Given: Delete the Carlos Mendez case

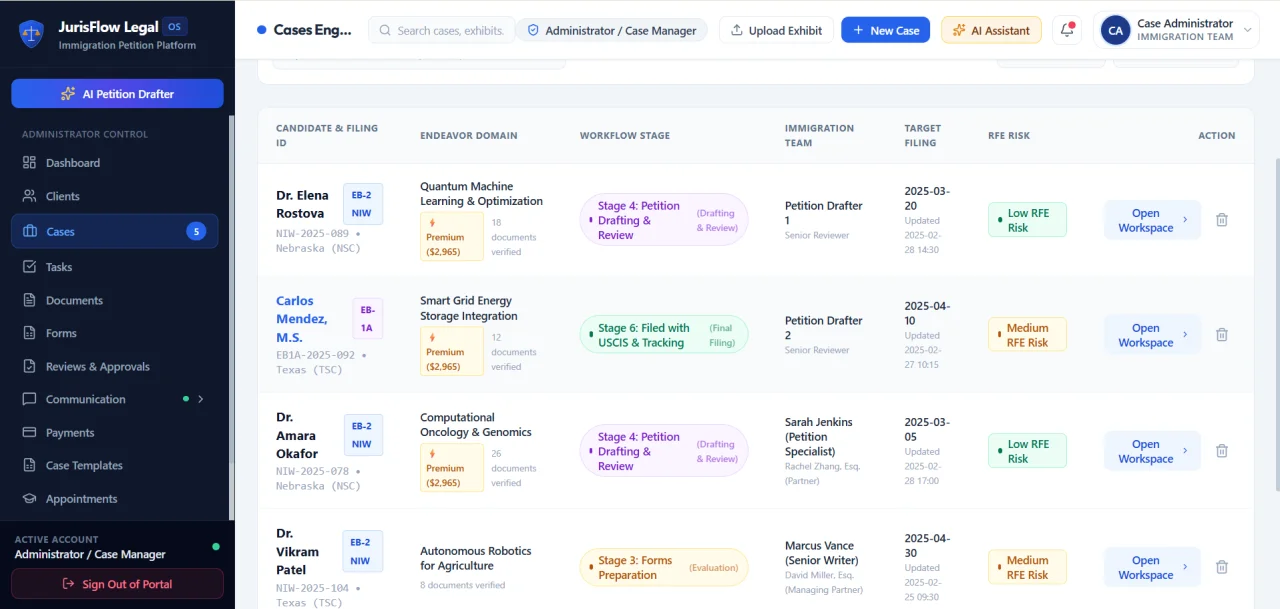Looking at the screenshot, I should [1221, 335].
